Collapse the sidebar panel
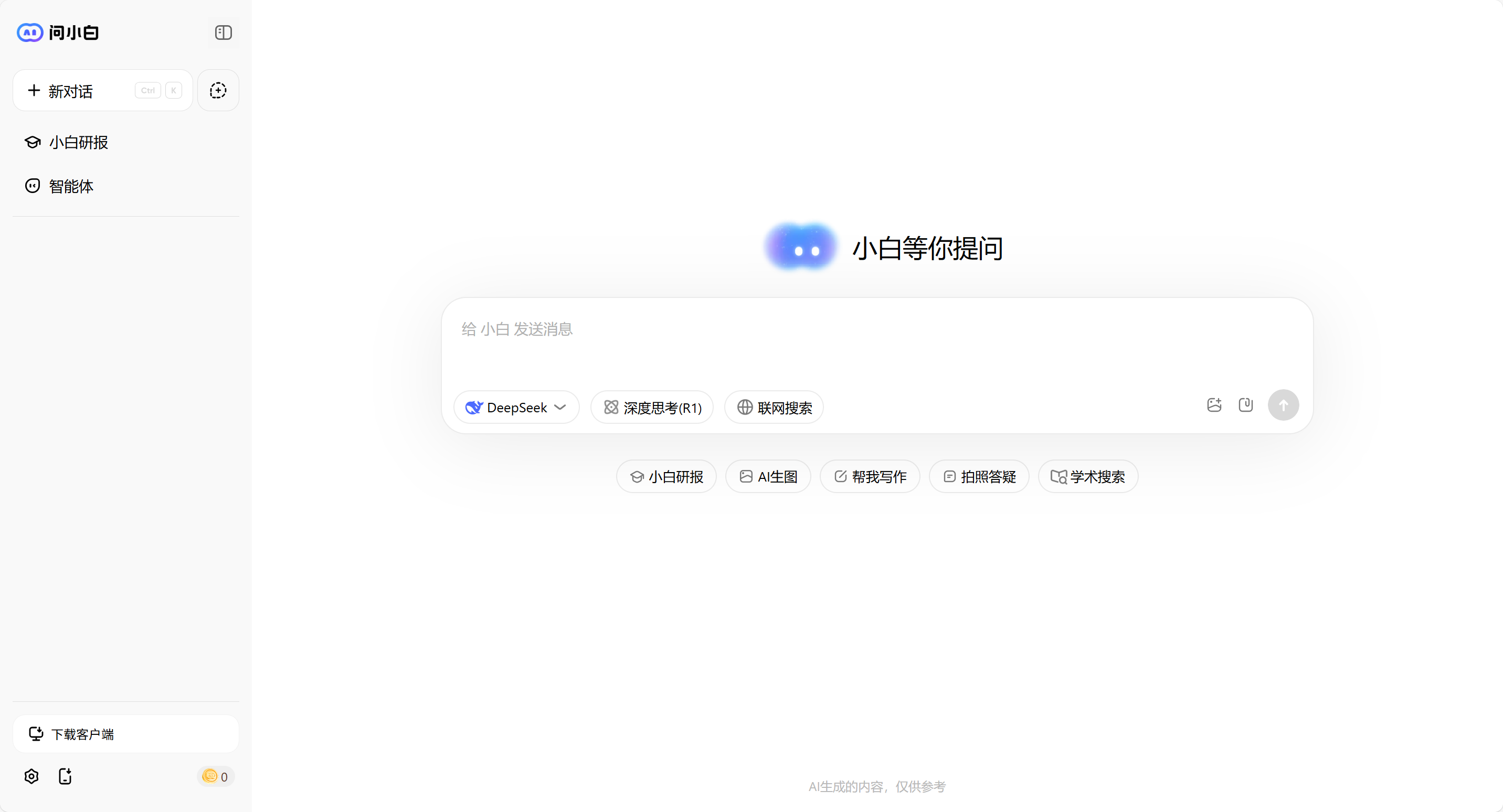Image resolution: width=1503 pixels, height=812 pixels. coord(223,33)
